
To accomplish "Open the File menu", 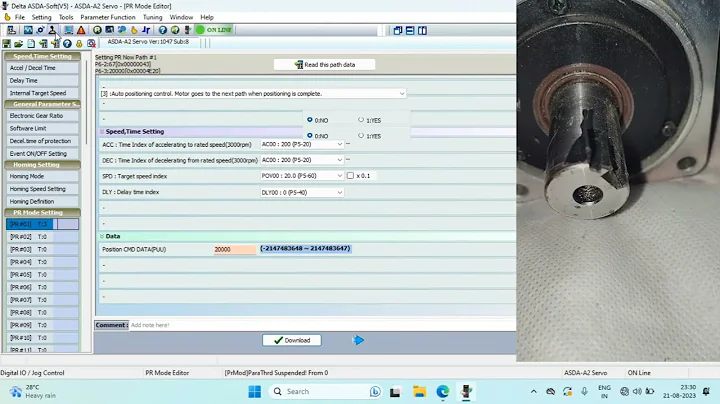I will tap(20, 17).
